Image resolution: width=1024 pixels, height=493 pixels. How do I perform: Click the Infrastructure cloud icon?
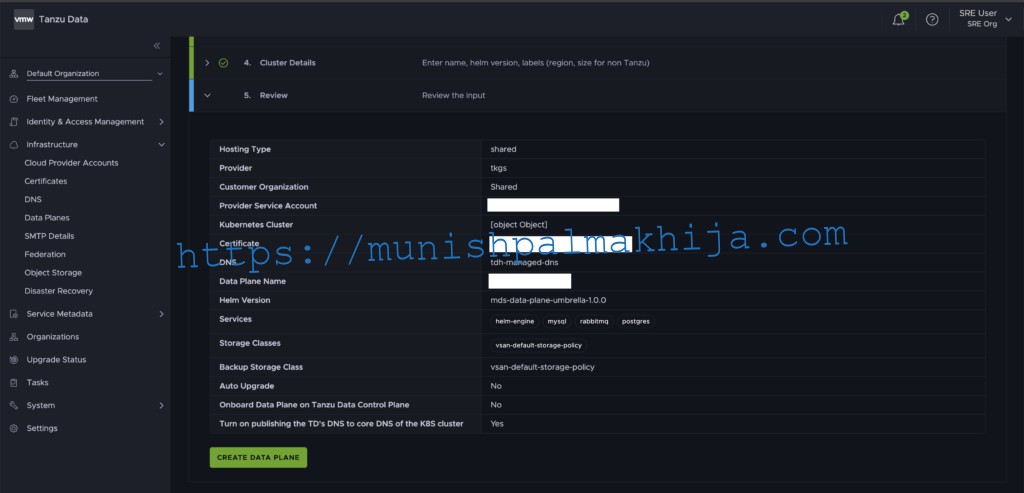[14, 145]
